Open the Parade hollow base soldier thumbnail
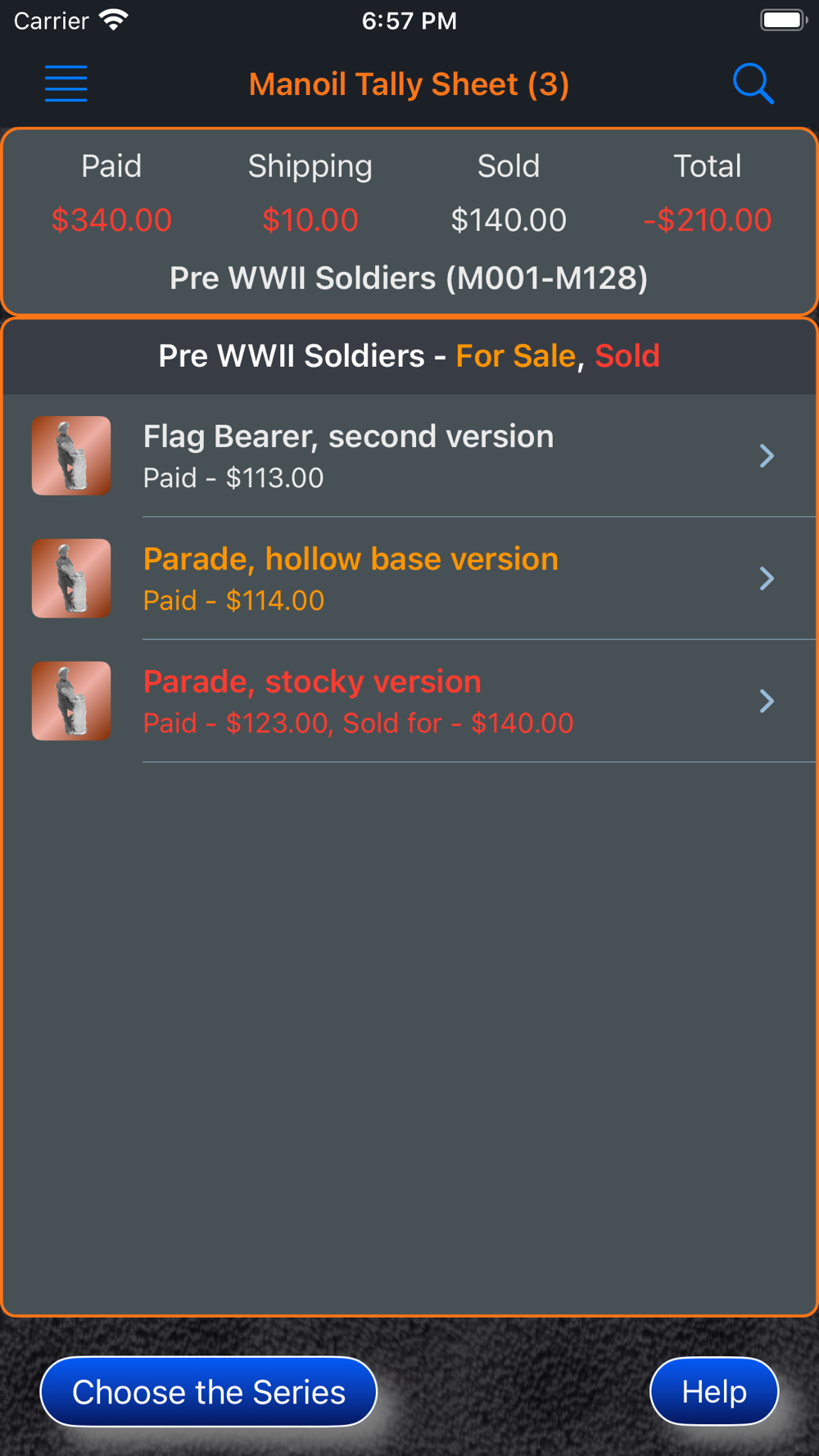 tap(71, 578)
